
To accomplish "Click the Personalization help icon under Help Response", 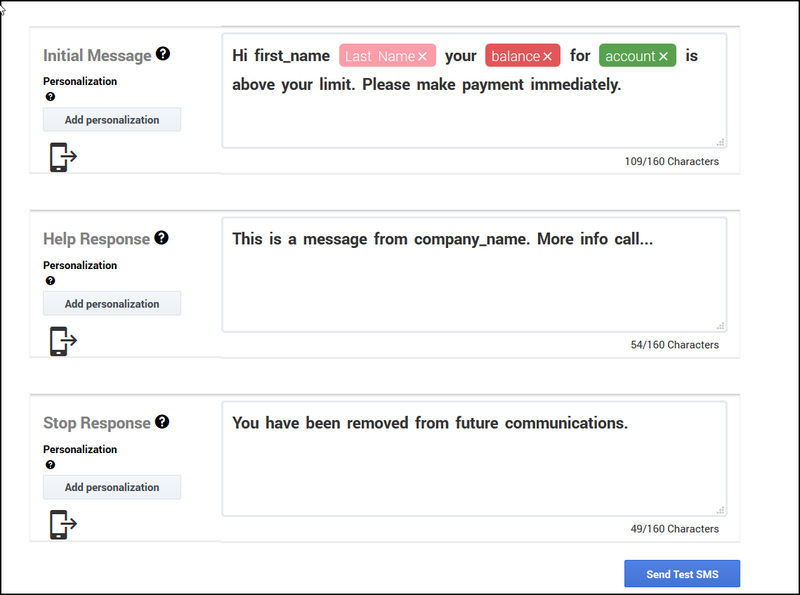I will 49,281.
